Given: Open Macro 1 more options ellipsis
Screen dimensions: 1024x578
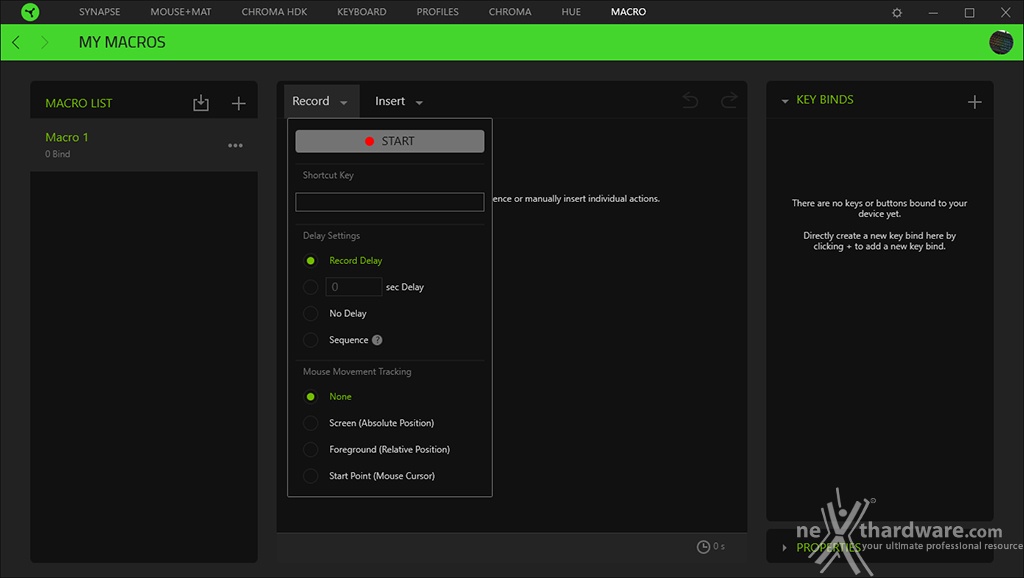Looking at the screenshot, I should click(235, 145).
